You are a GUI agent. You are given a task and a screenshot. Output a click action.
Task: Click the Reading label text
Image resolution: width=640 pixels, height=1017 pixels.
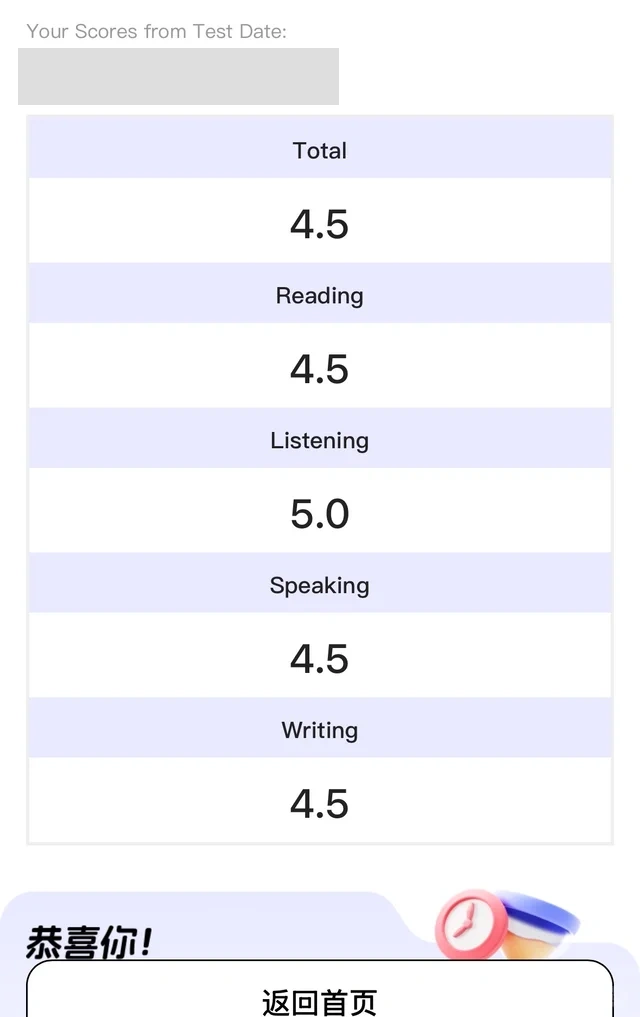[320, 296]
